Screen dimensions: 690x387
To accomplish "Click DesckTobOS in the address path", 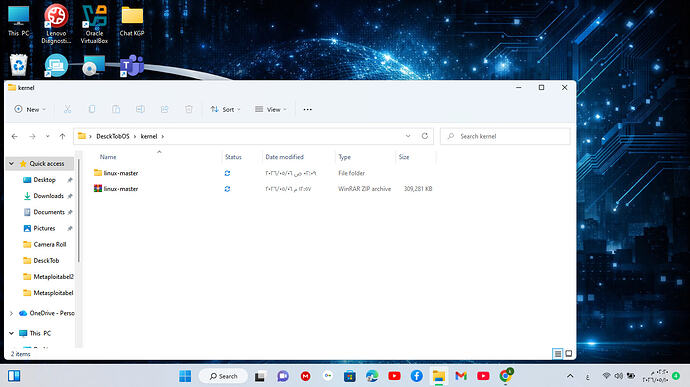I will 113,136.
